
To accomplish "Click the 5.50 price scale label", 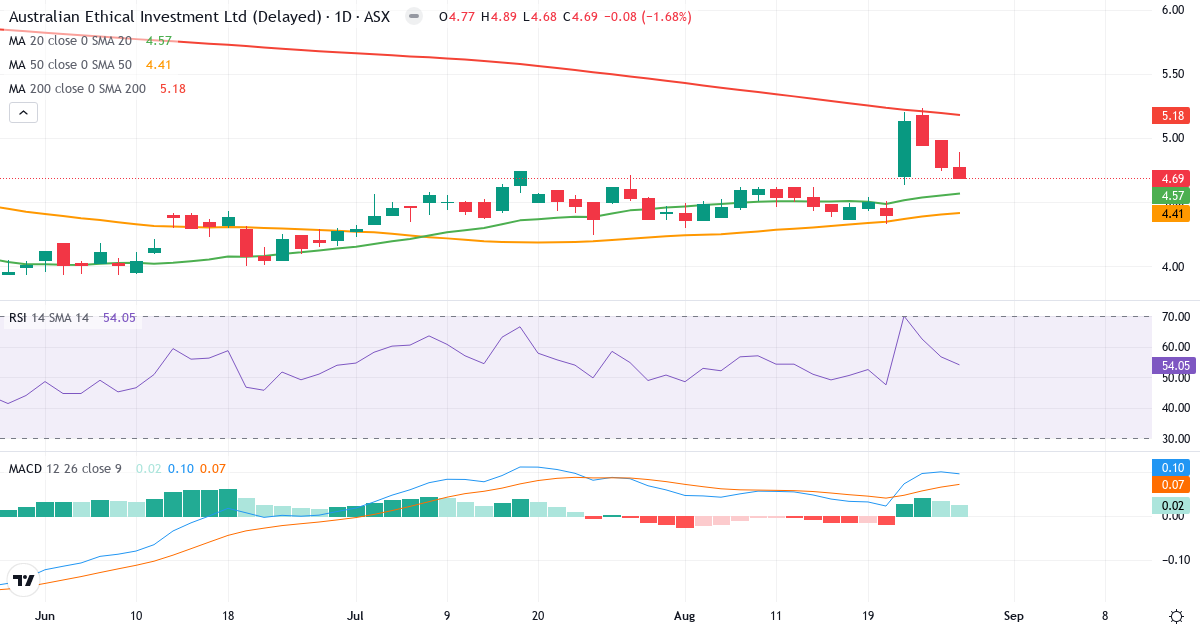I will tap(1172, 75).
